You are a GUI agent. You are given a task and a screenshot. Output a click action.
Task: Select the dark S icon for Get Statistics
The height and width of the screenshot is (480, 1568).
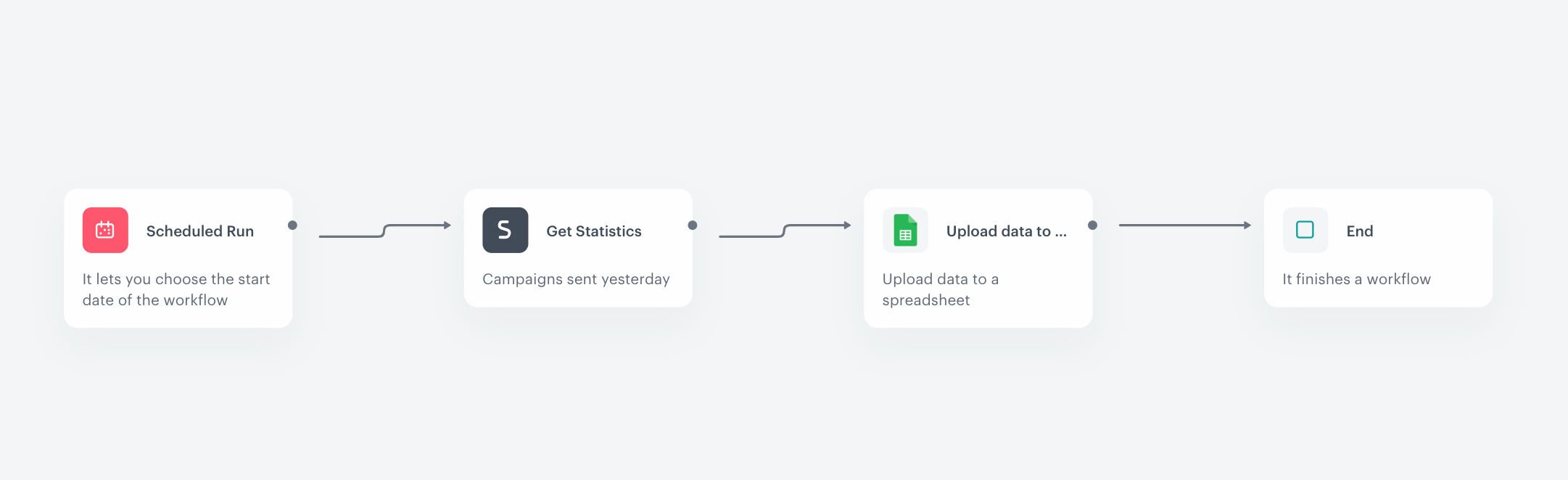coord(505,230)
